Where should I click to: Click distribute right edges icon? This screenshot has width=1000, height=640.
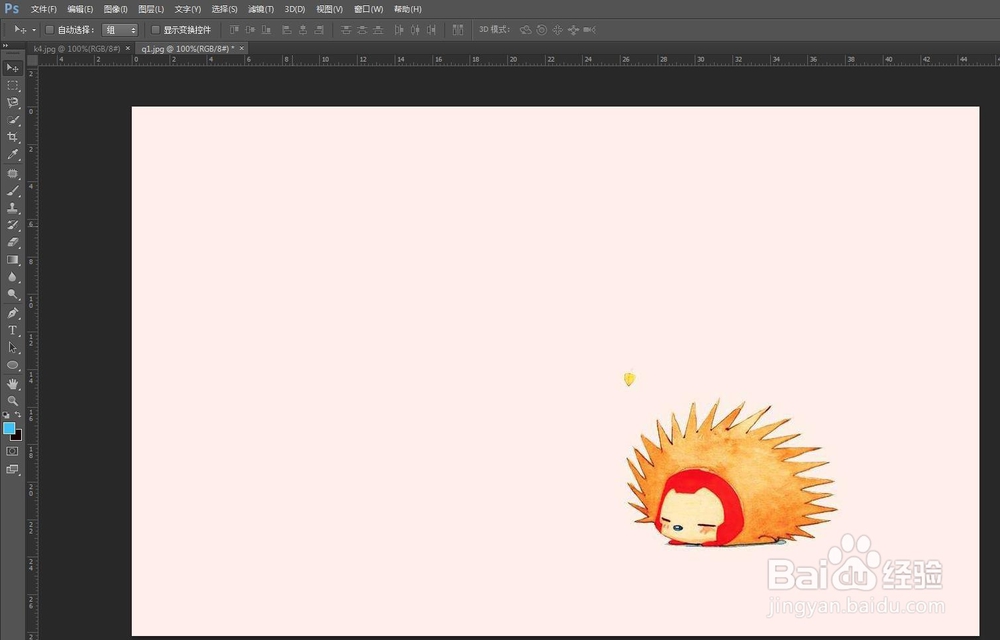tap(431, 30)
